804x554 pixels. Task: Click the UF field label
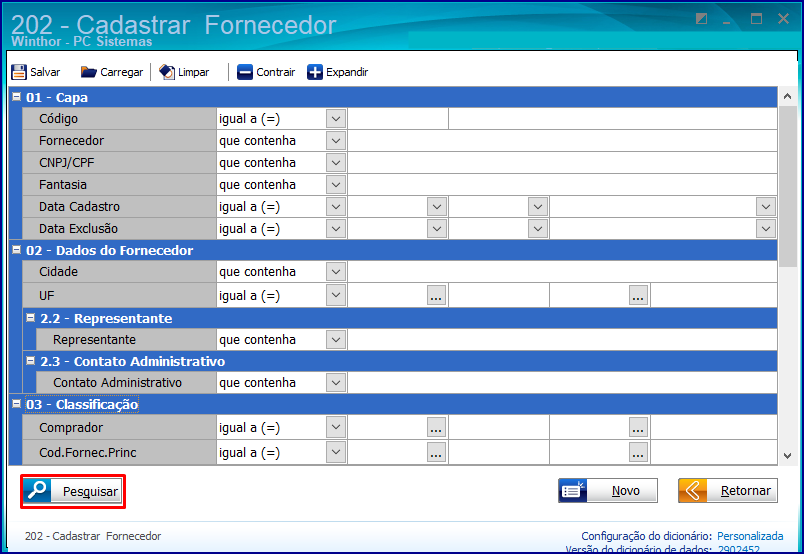[47, 296]
